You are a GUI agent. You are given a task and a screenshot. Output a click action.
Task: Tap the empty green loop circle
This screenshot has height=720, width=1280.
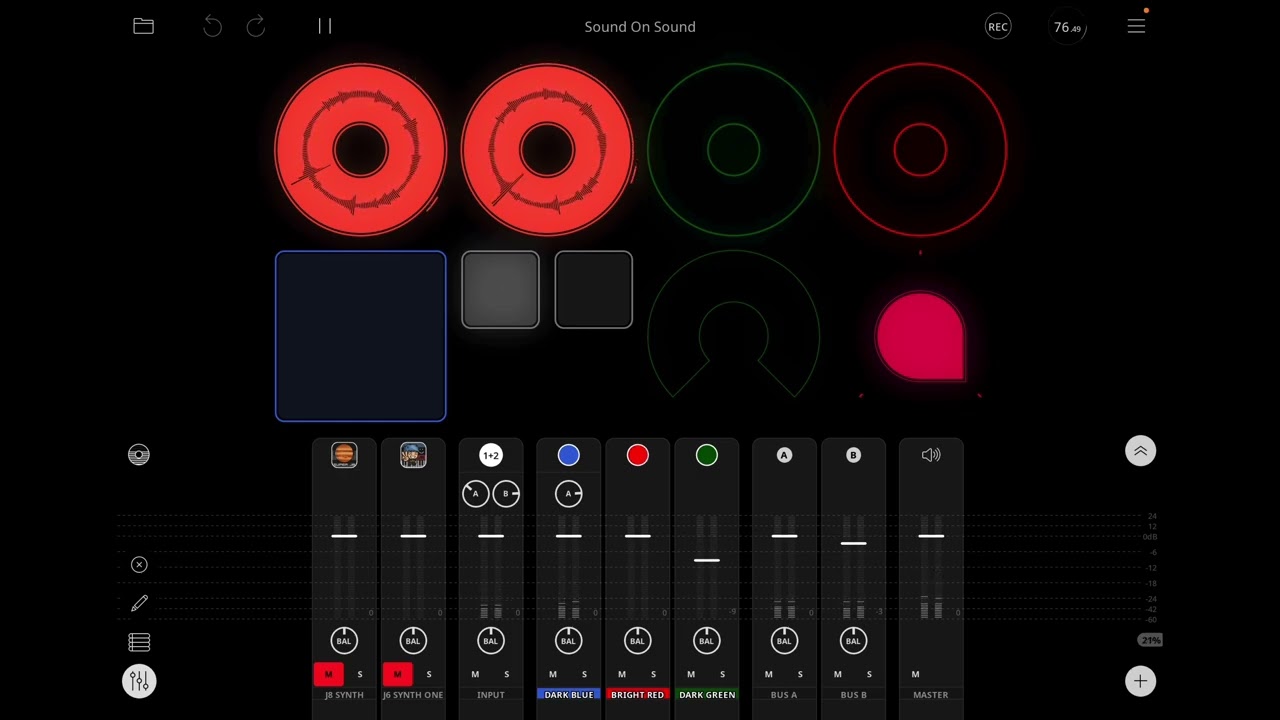(733, 150)
